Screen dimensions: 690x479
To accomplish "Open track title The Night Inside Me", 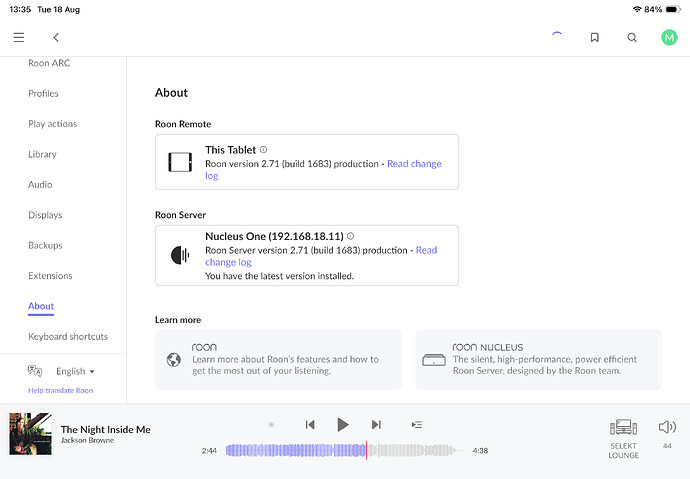I will pyautogui.click(x=106, y=429).
